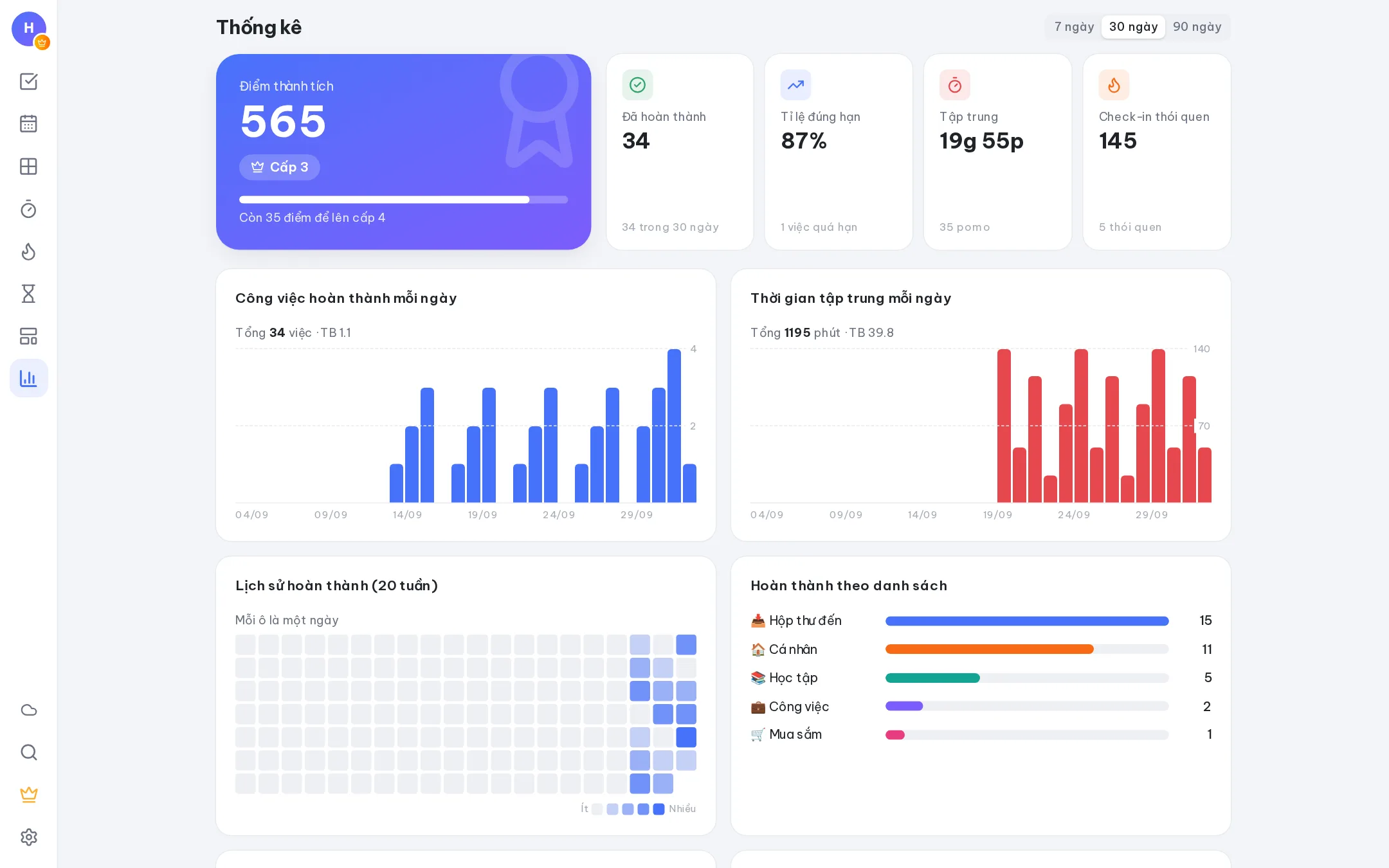Click the 5 thói quen caption
Viewport: 1389px width, 868px height.
[1130, 227]
